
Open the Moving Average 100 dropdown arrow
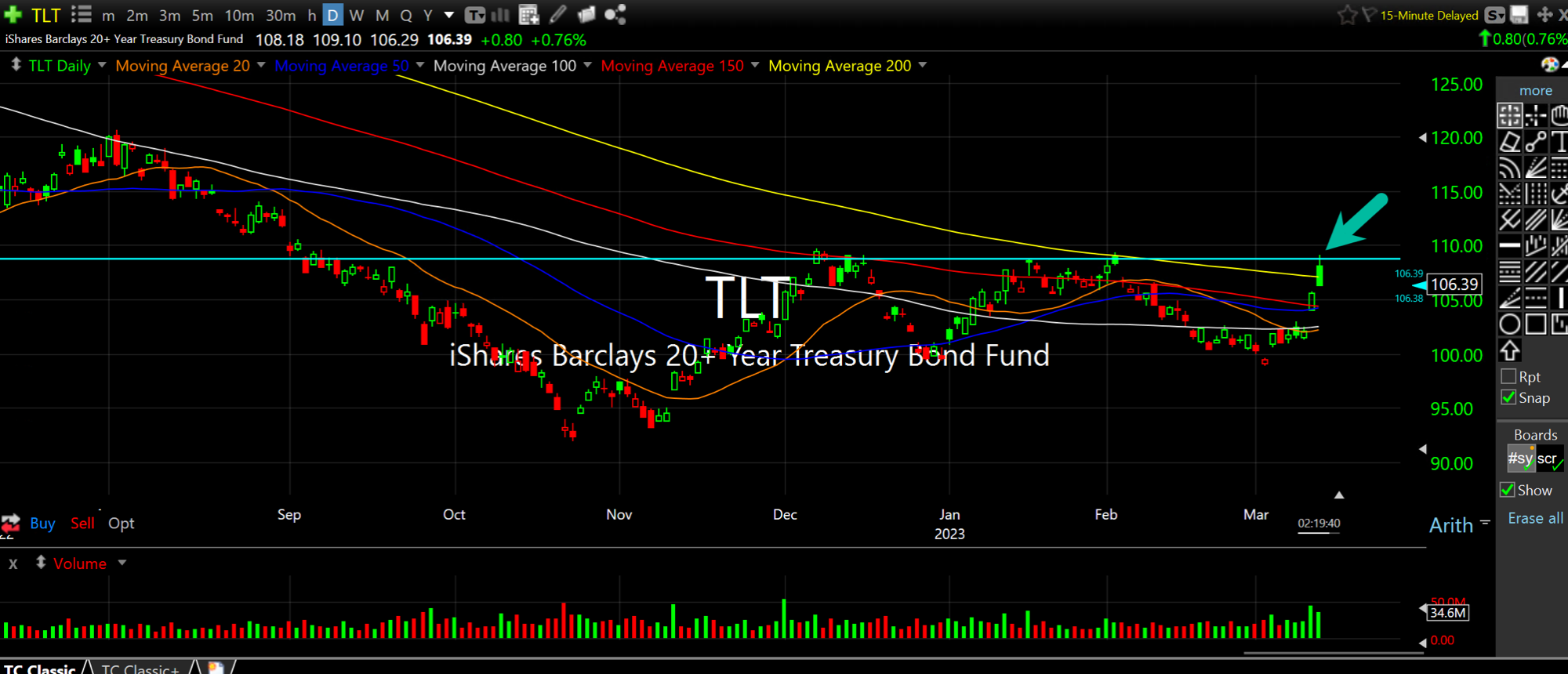point(587,65)
